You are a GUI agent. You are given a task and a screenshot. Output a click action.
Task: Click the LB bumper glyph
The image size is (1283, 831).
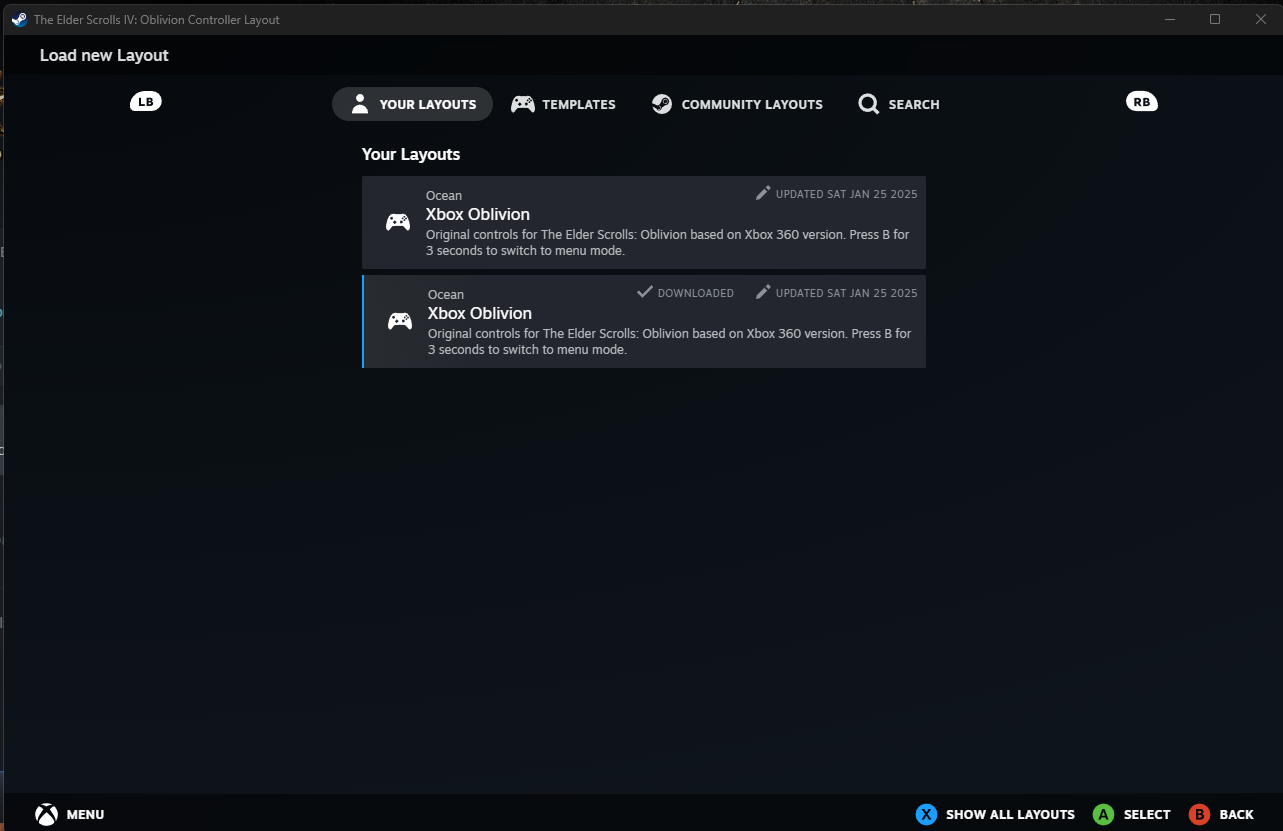[146, 101]
